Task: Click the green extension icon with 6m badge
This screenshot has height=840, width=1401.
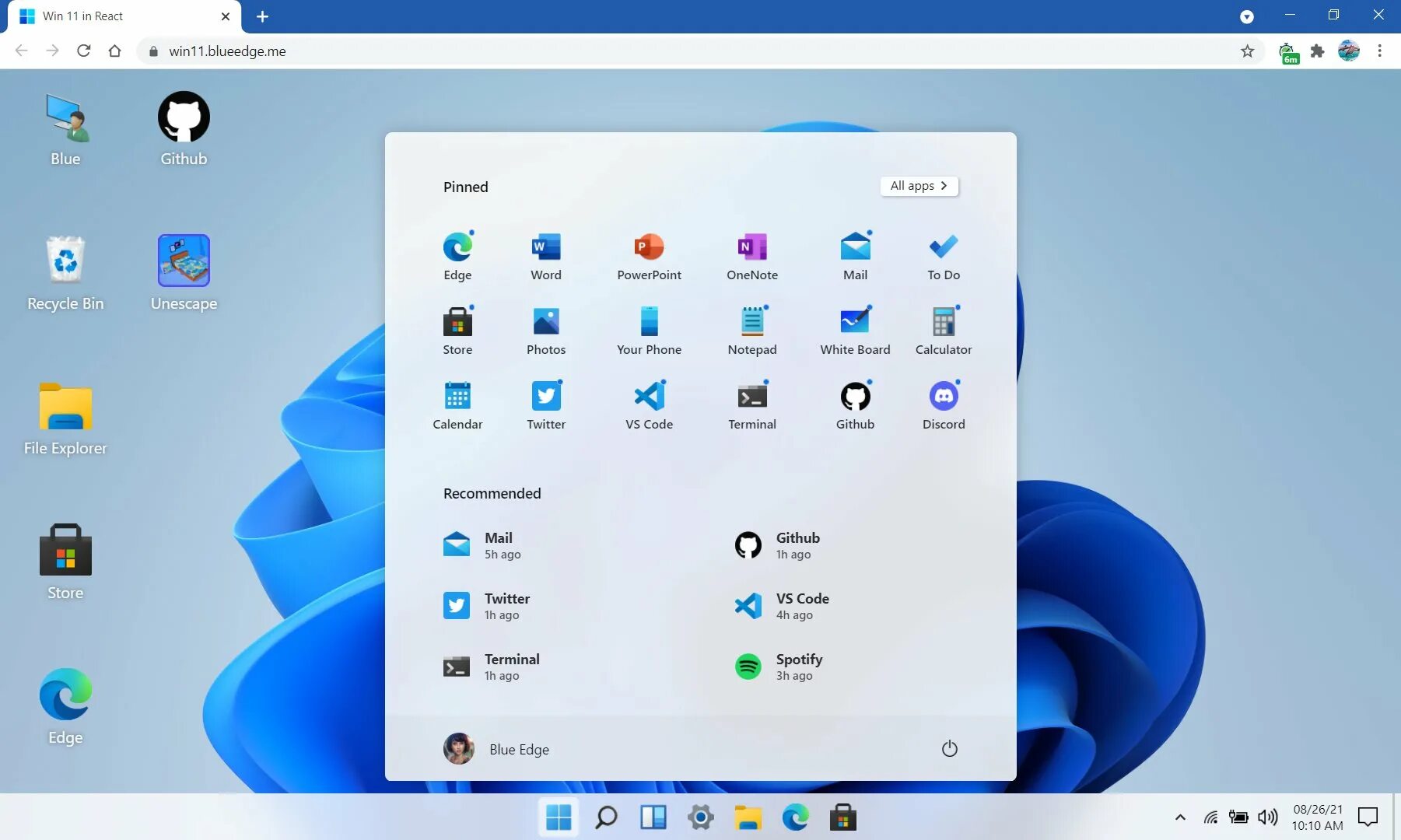Action: (x=1287, y=53)
